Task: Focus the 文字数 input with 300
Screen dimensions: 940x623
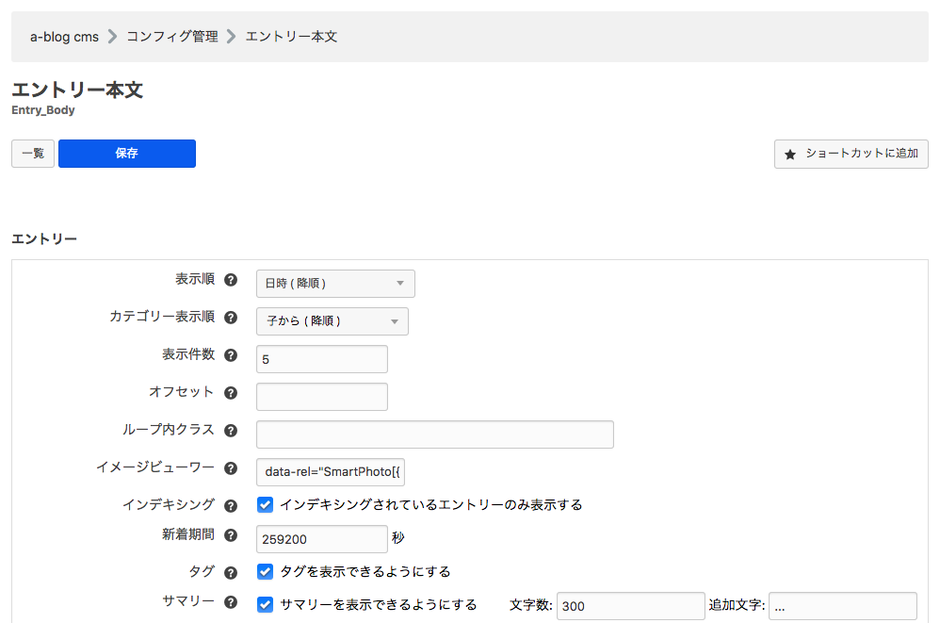Action: coord(630,606)
